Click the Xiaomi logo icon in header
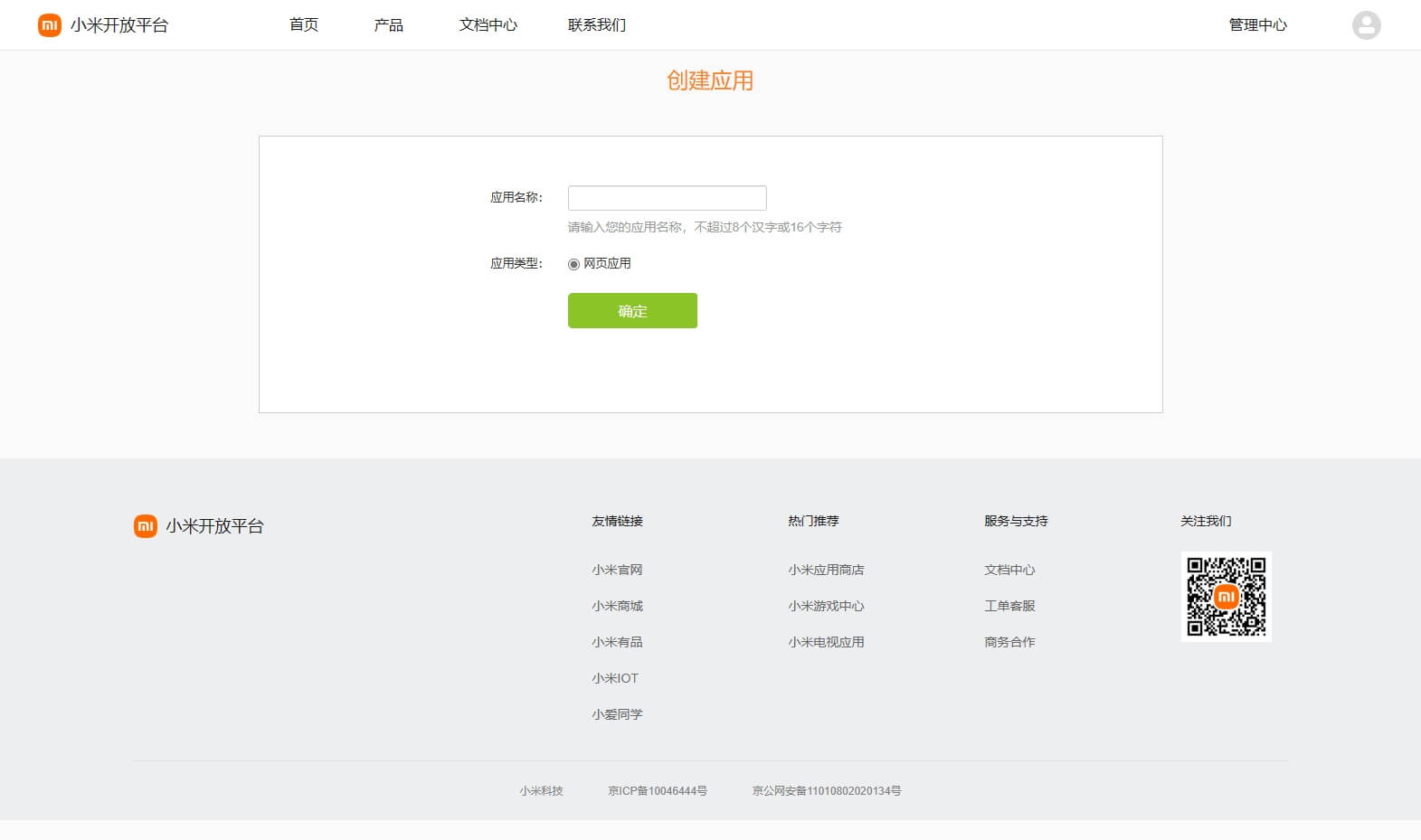1421x840 pixels. [49, 25]
